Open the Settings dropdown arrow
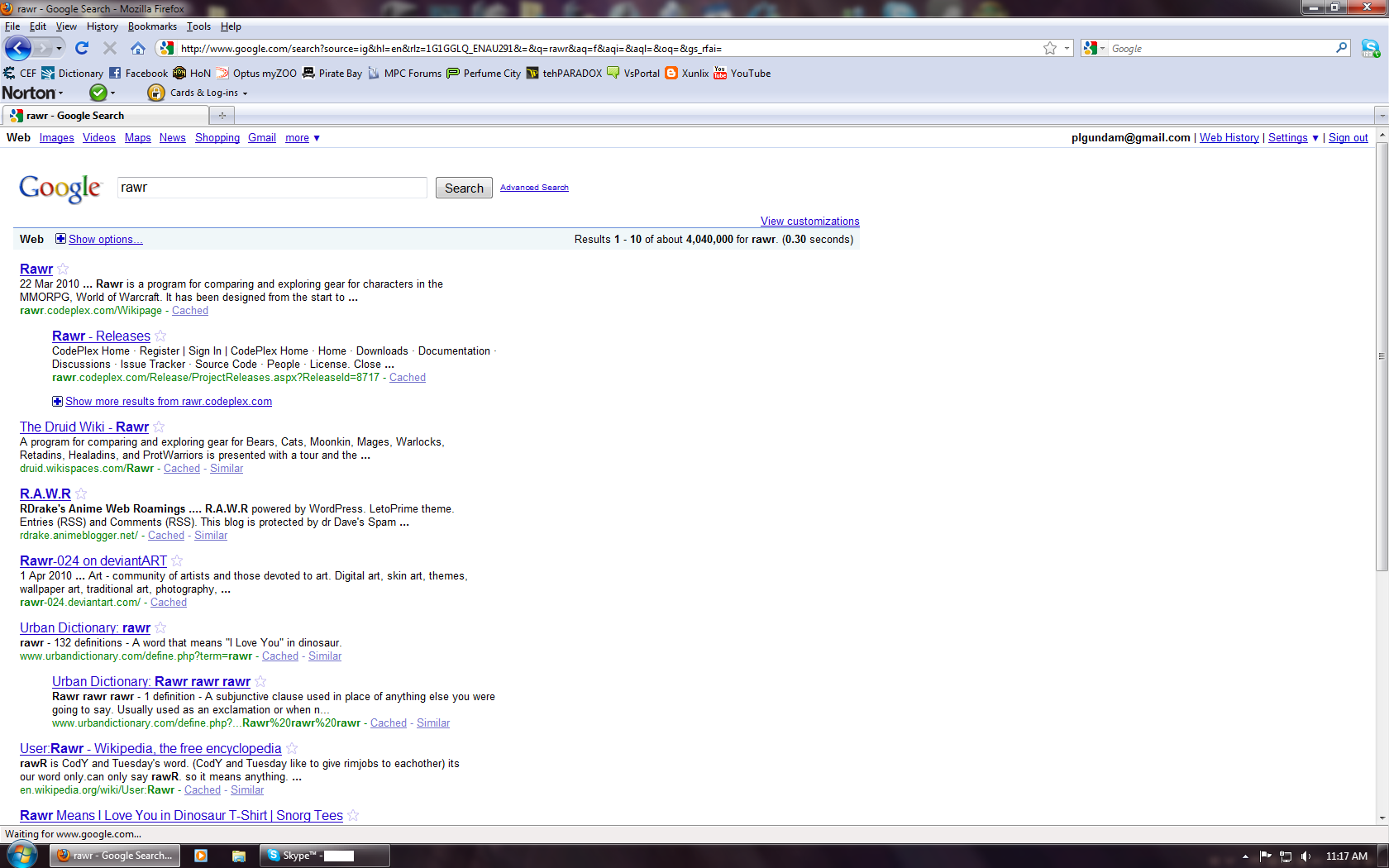The image size is (1389, 868). [1315, 138]
